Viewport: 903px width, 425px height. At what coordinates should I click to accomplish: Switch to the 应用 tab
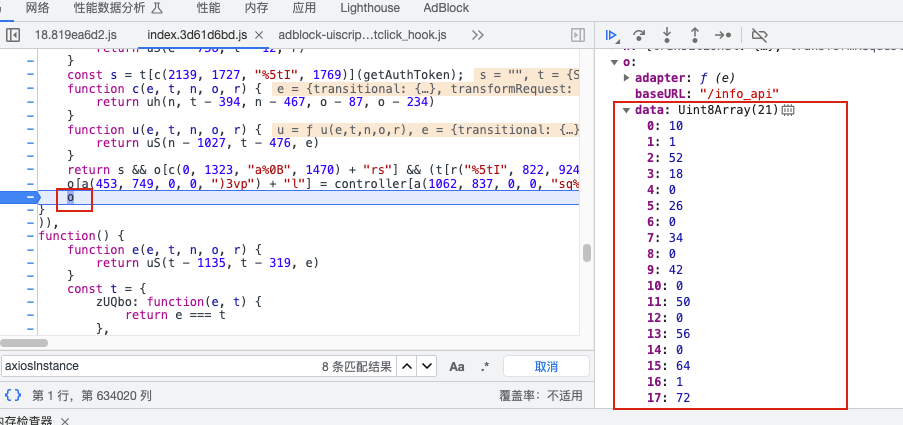click(303, 8)
